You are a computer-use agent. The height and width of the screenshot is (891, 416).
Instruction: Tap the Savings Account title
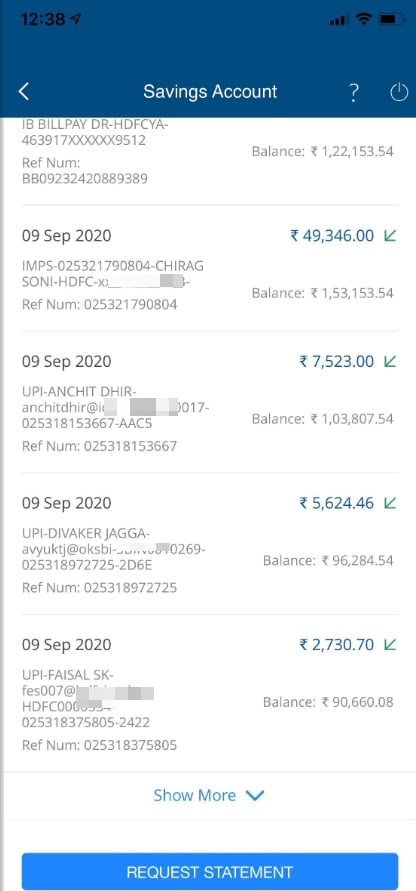point(210,91)
